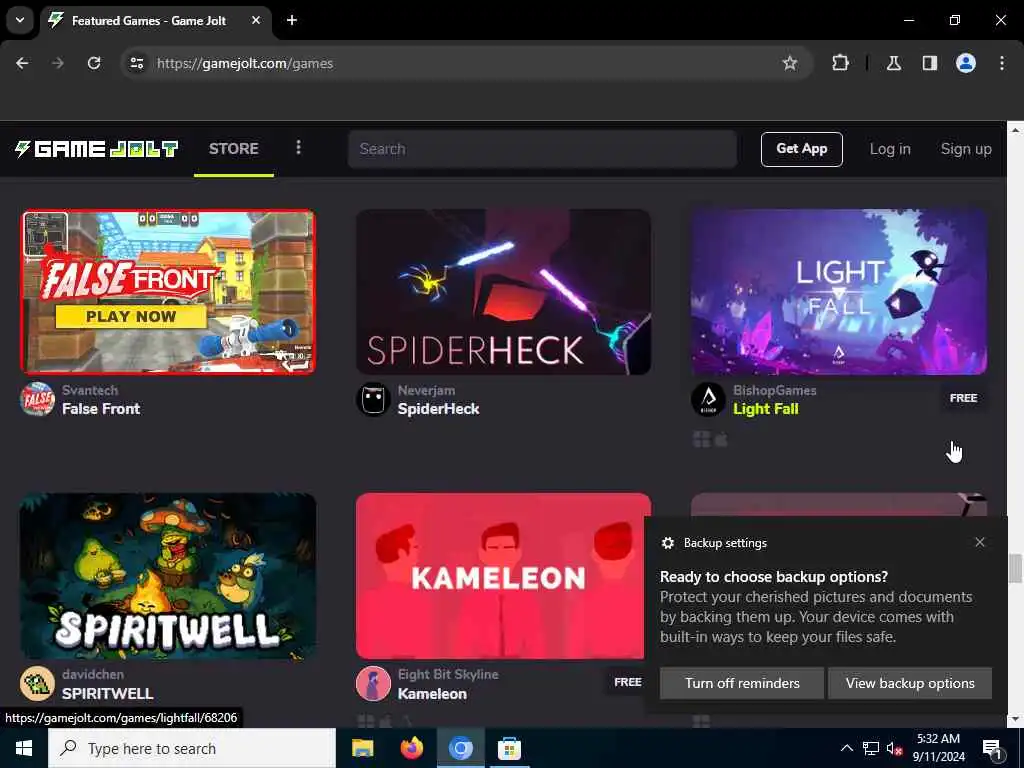
Task: Click the BishopGames developer avatar
Action: pyautogui.click(x=708, y=399)
